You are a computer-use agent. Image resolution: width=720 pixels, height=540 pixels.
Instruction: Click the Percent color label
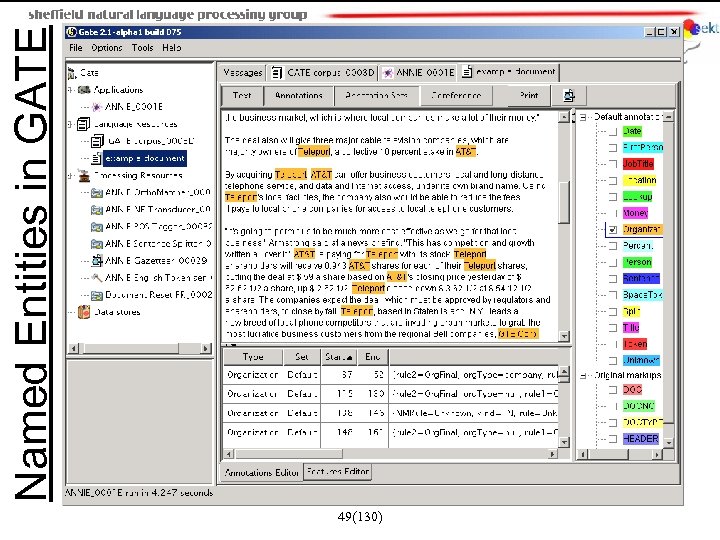point(638,246)
